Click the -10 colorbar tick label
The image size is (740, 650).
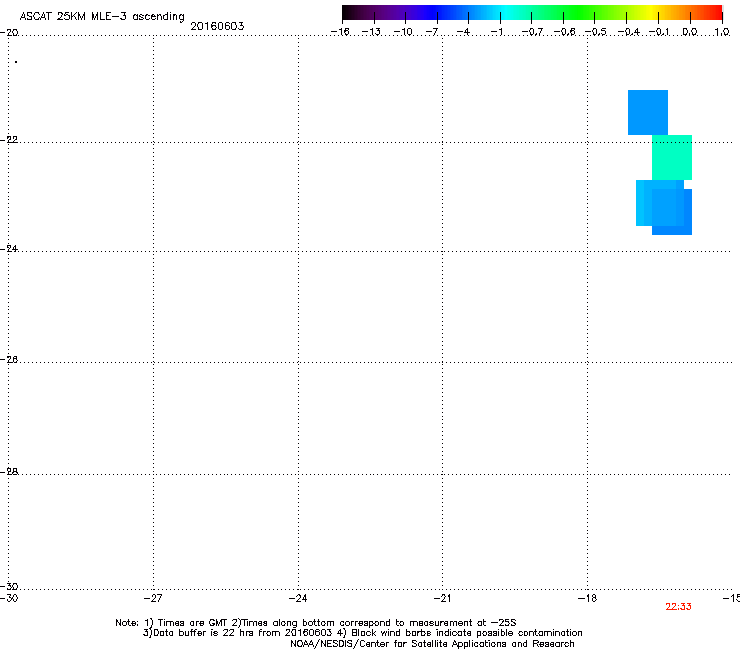point(403,32)
